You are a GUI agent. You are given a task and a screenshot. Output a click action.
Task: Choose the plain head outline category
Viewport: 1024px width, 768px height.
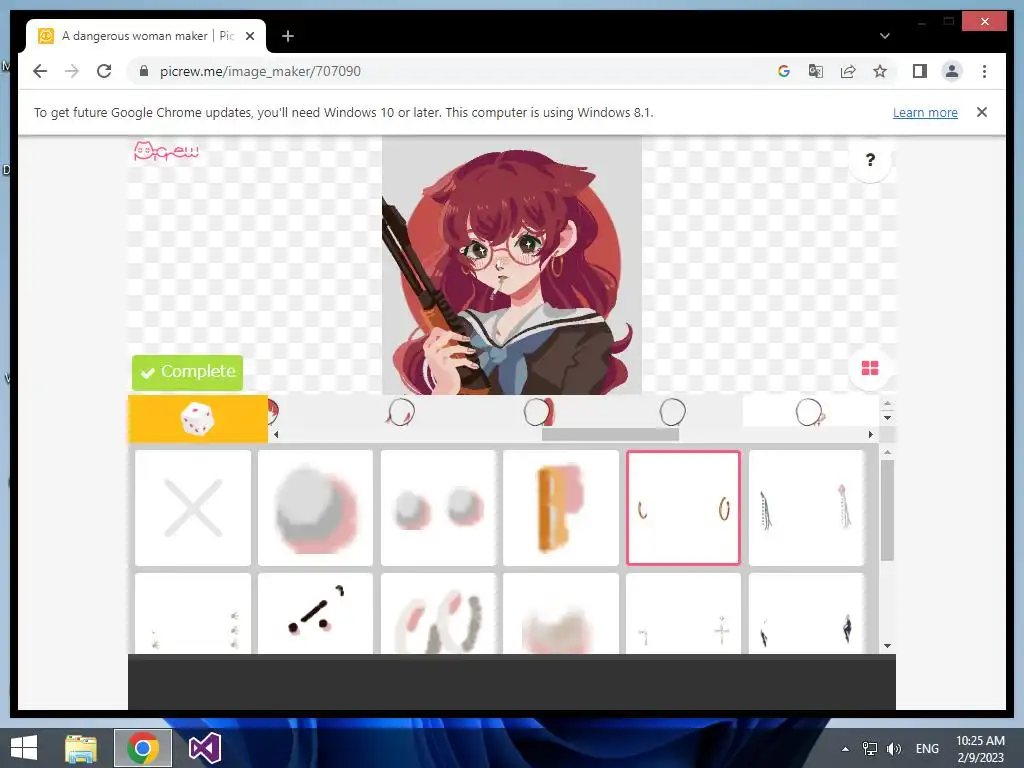(673, 412)
